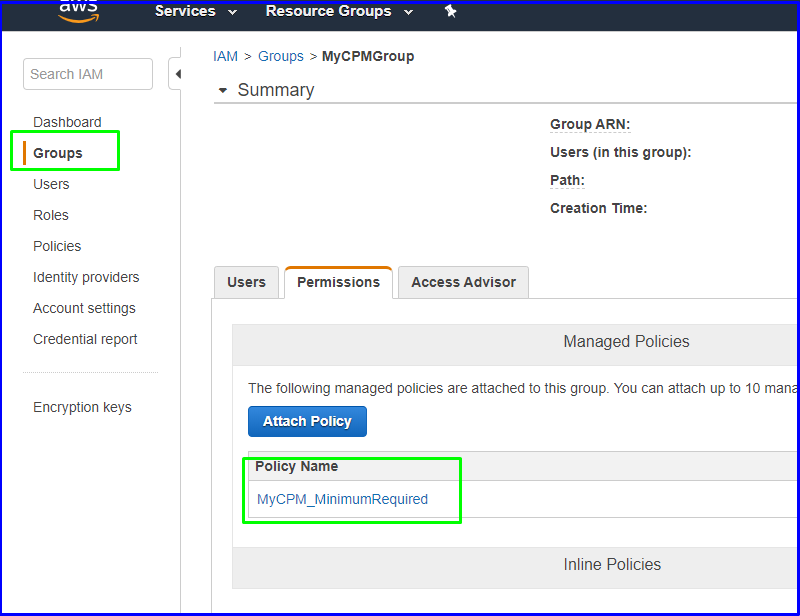Open Encryption keys in sidebar

(82, 407)
